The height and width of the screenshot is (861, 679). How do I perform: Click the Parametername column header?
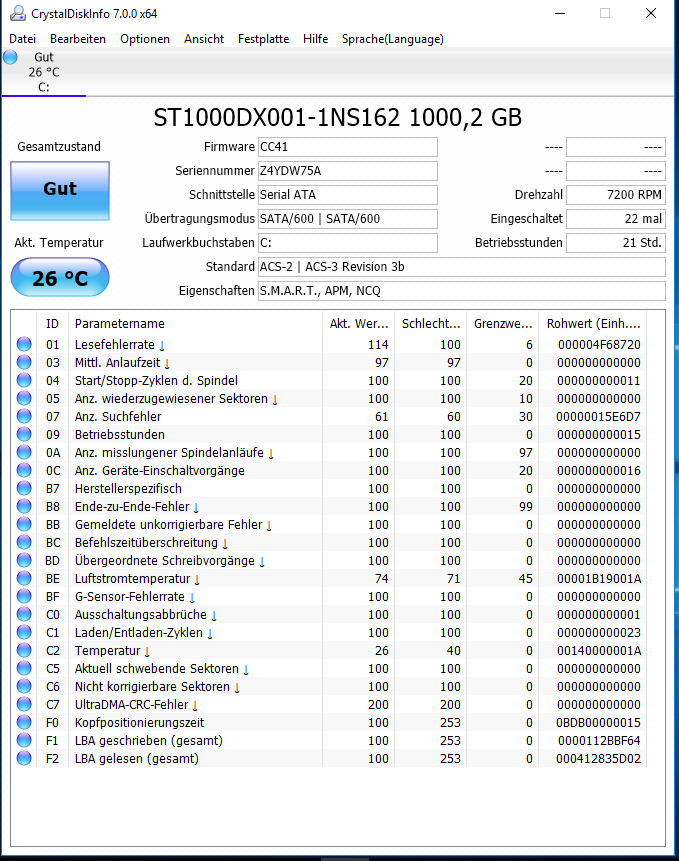pos(195,323)
